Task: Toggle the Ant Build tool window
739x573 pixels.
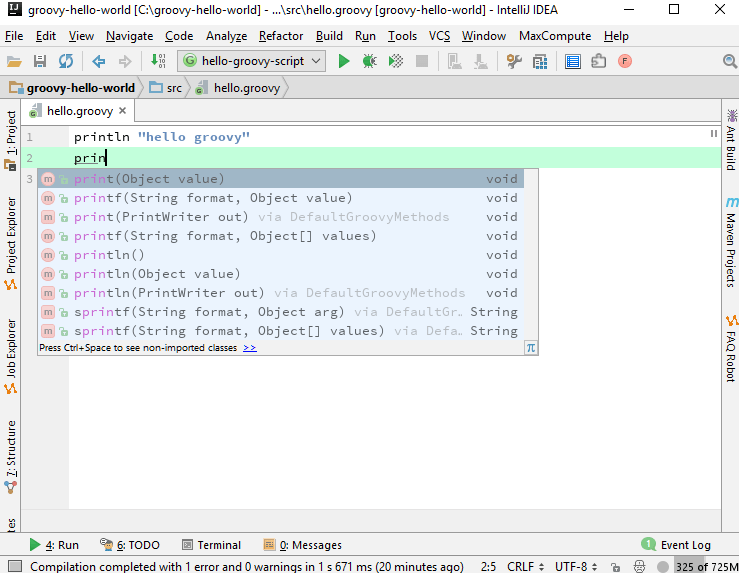Action: (731, 140)
